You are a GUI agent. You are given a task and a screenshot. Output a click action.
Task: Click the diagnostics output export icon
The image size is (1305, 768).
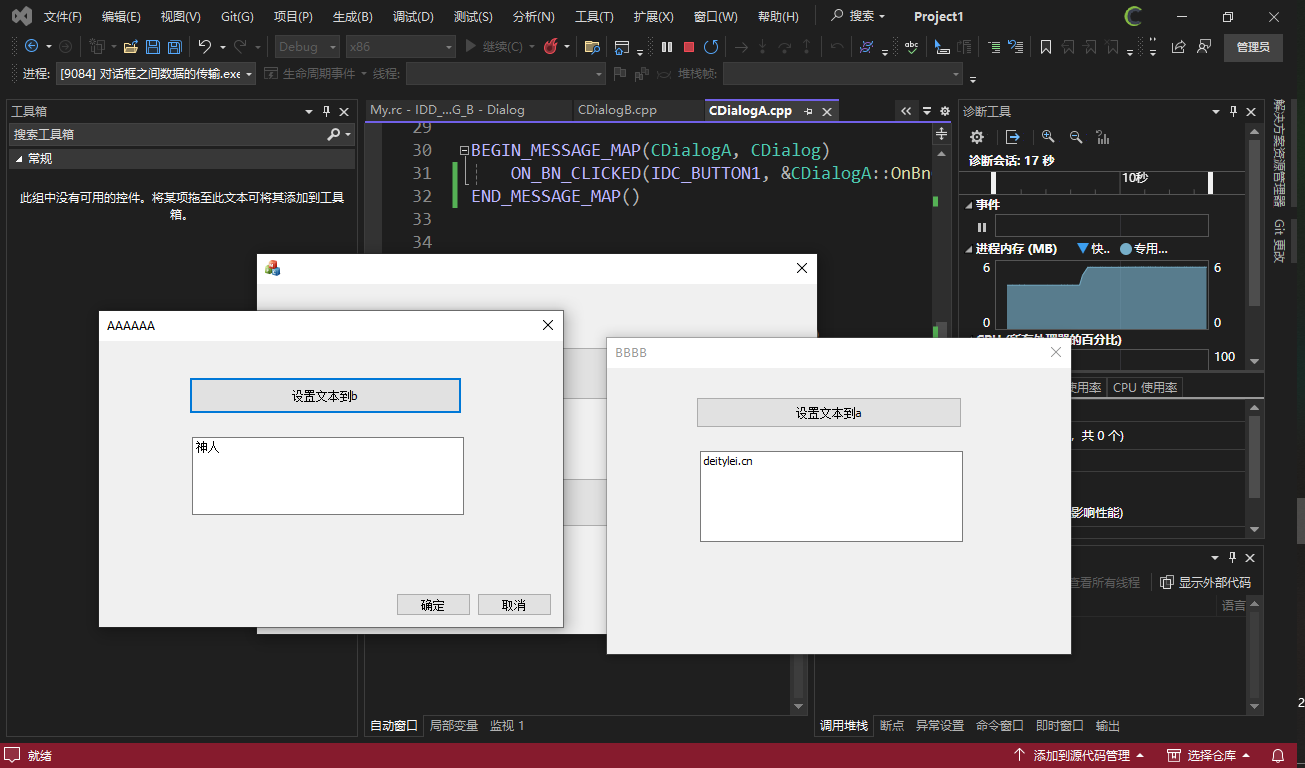click(x=1013, y=137)
